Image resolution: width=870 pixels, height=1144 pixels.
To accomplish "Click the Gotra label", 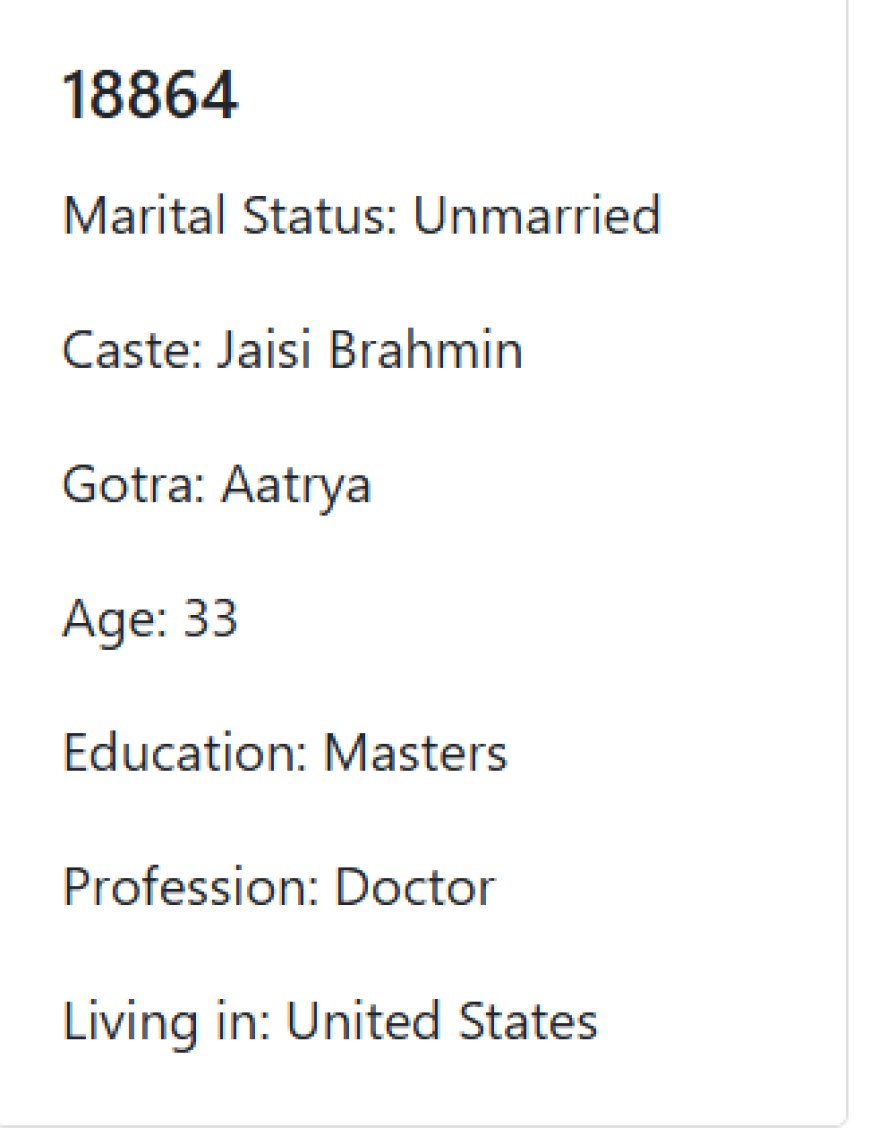I will pyautogui.click(x=134, y=484).
